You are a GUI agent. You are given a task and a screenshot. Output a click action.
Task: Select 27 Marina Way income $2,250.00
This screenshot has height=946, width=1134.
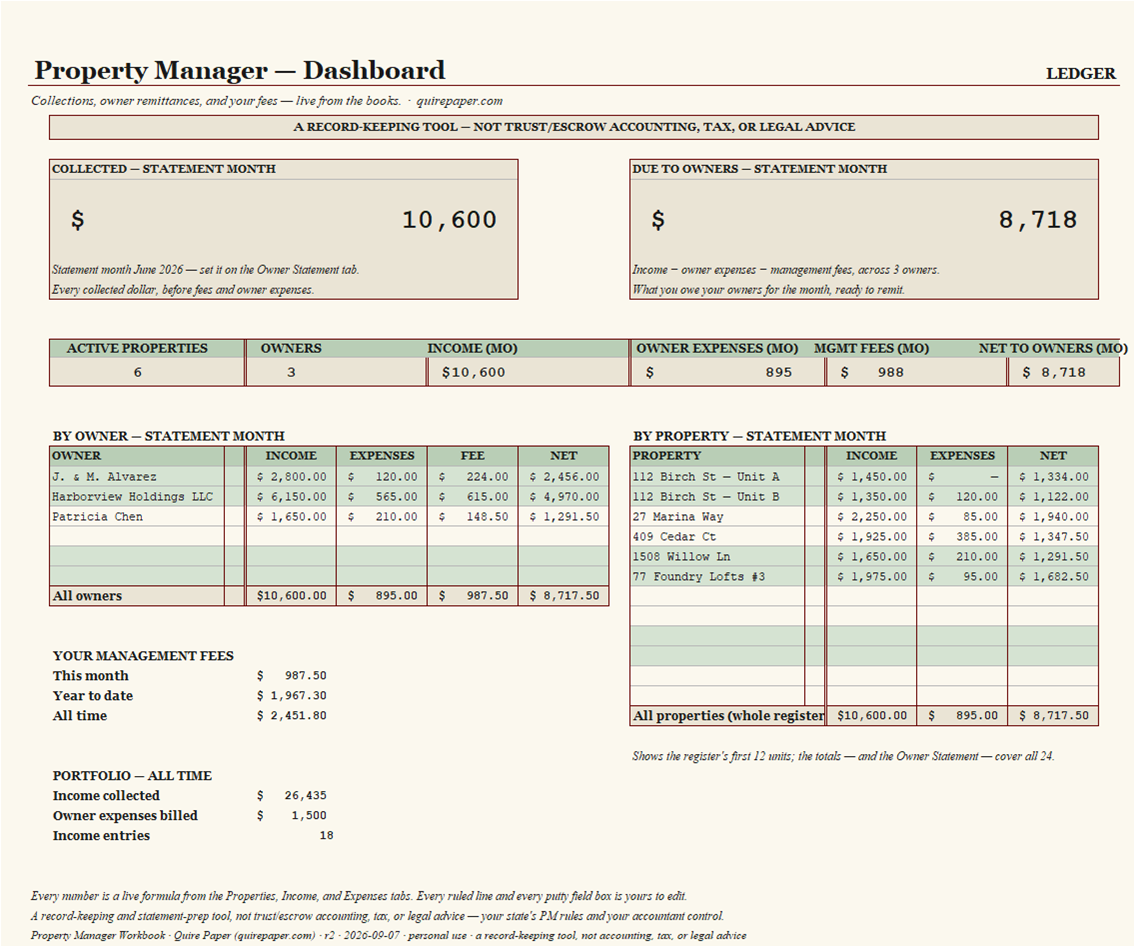871,516
